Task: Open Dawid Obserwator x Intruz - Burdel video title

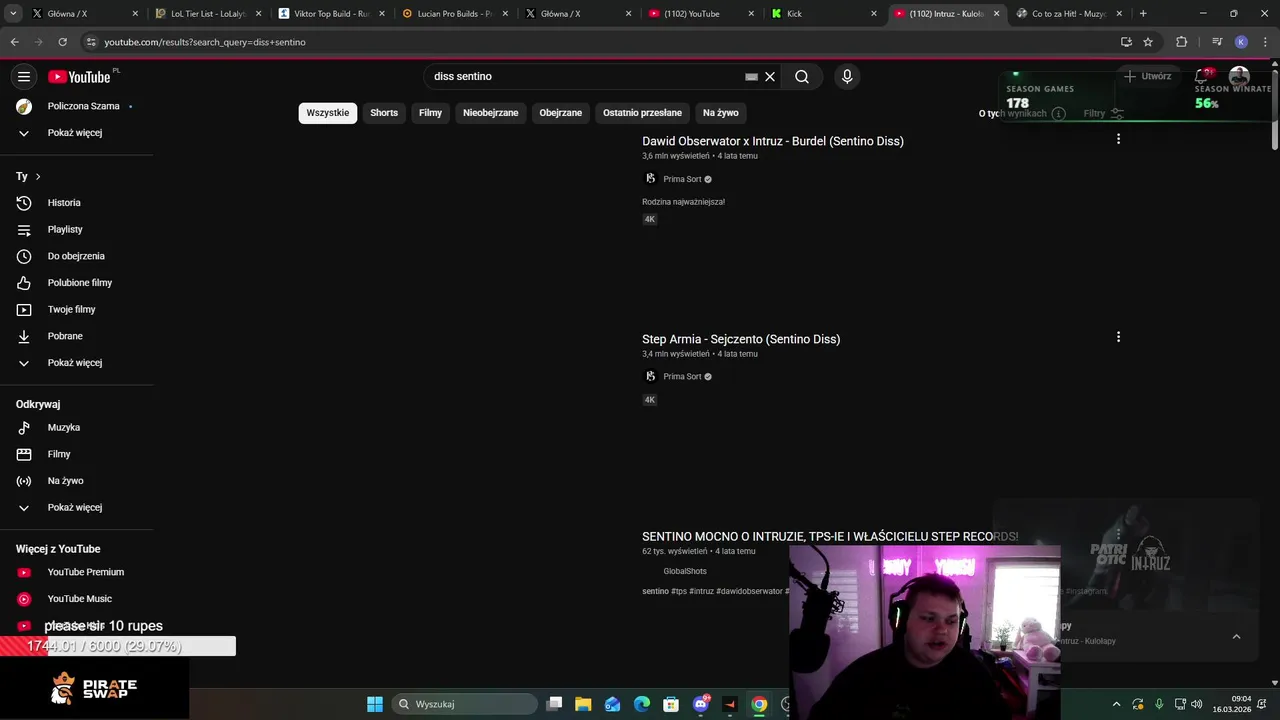Action: [773, 141]
